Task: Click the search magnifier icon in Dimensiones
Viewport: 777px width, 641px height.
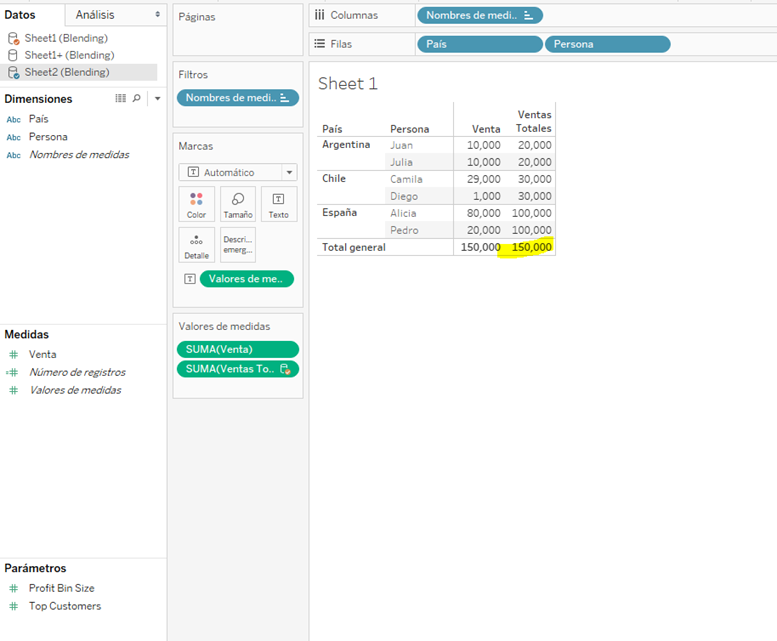Action: click(x=137, y=99)
